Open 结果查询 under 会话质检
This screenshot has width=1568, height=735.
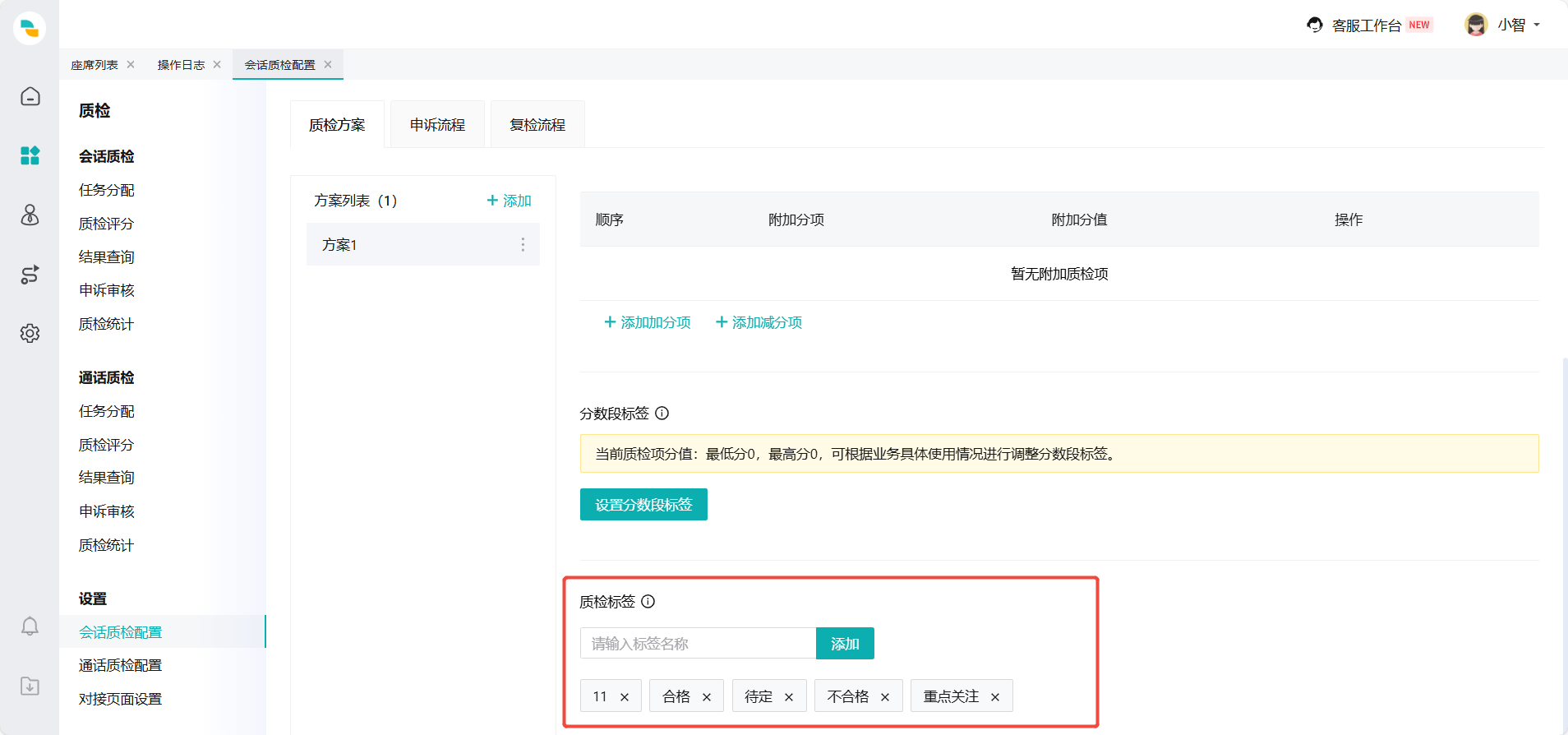[x=107, y=257]
